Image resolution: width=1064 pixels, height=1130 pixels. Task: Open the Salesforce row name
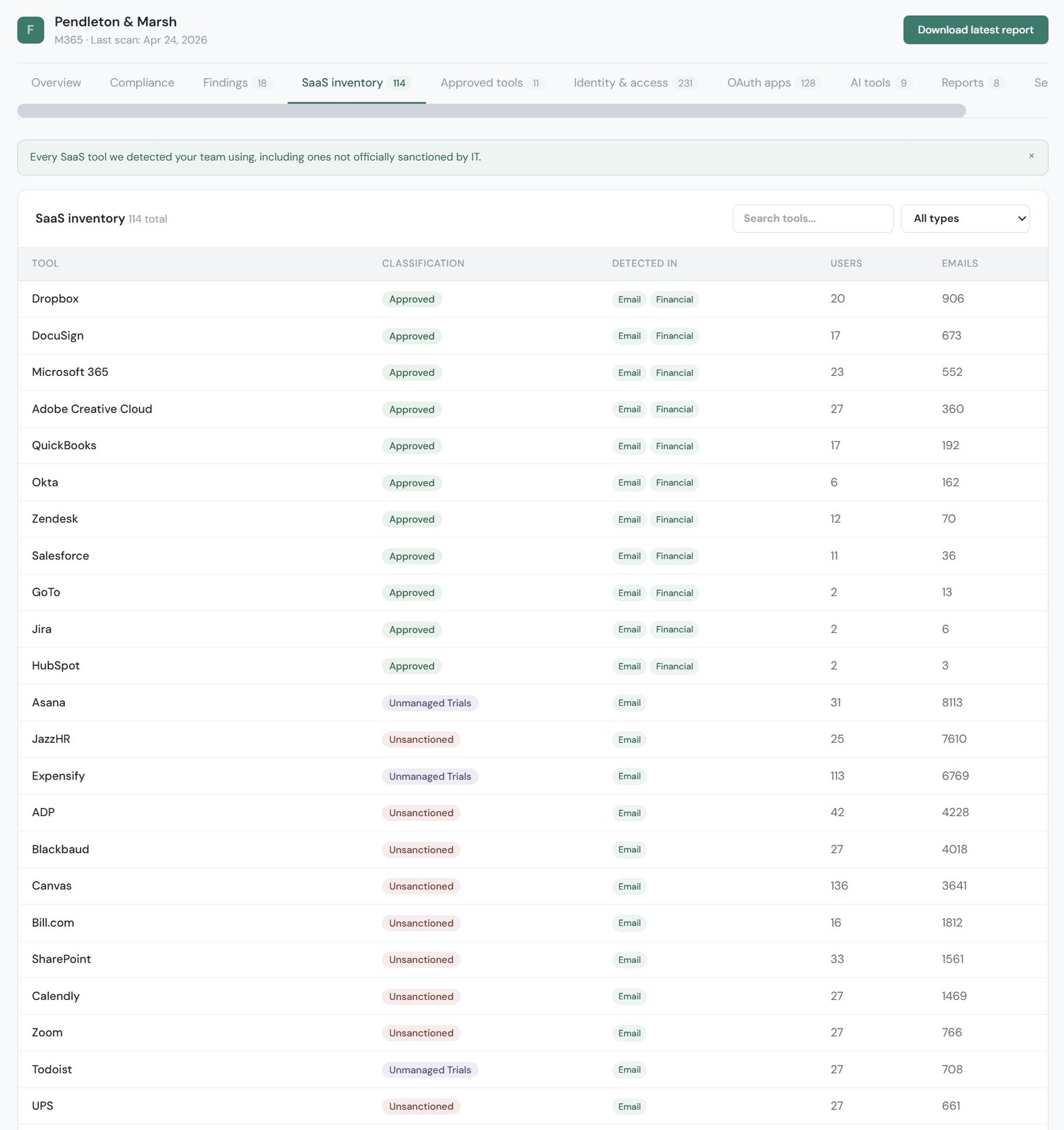(60, 556)
